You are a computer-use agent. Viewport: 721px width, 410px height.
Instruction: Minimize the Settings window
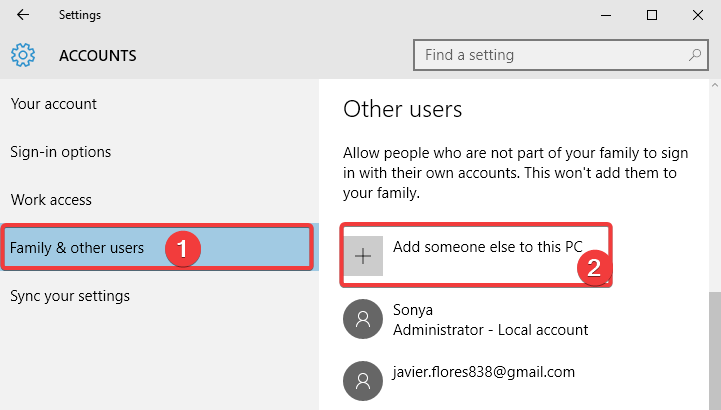(605, 15)
